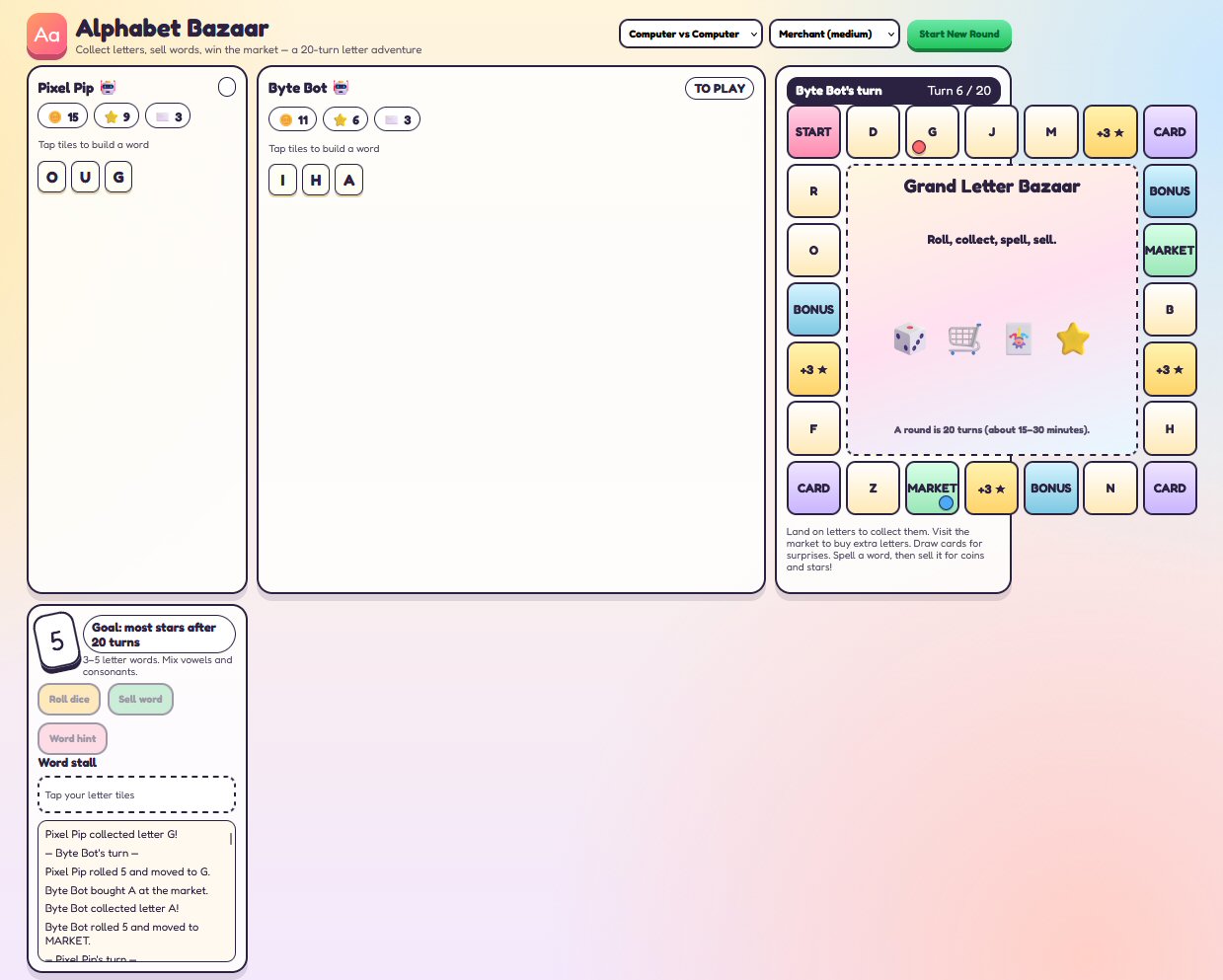This screenshot has width=1223, height=980.
Task: Click the BONUS square on right column
Action: point(1170,191)
